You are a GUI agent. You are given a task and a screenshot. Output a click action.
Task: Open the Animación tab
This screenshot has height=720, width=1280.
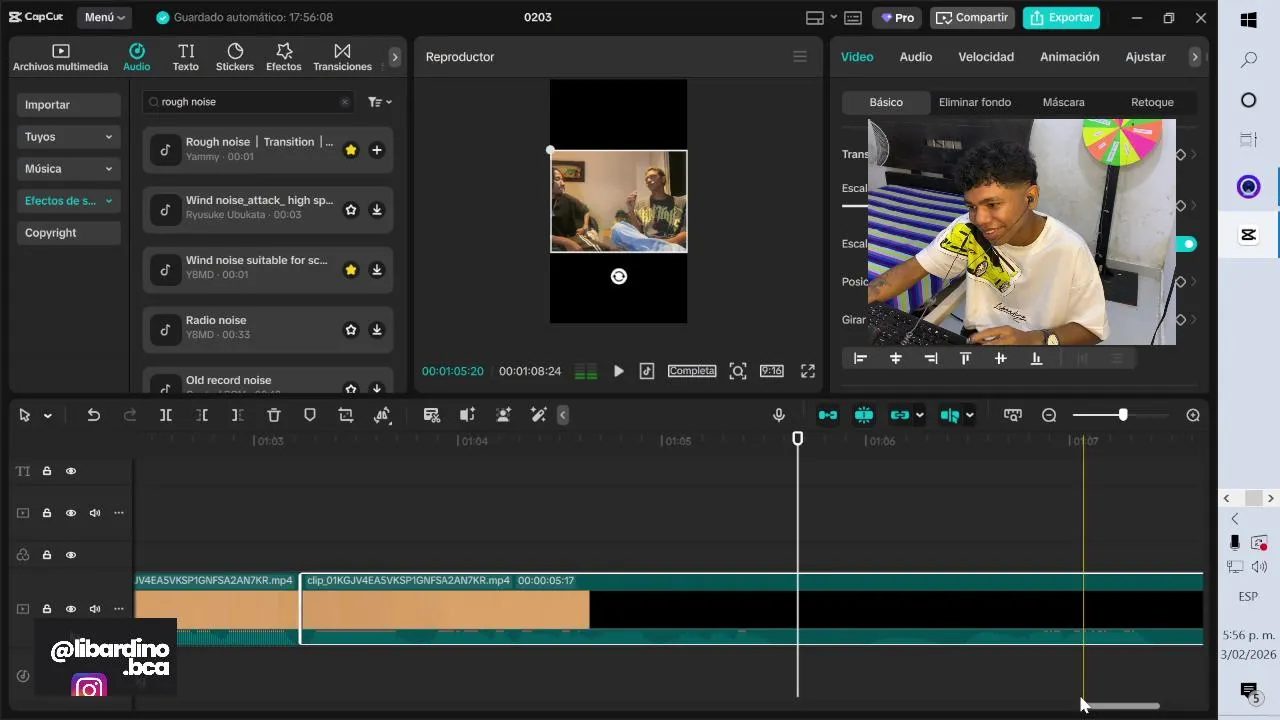(1070, 57)
